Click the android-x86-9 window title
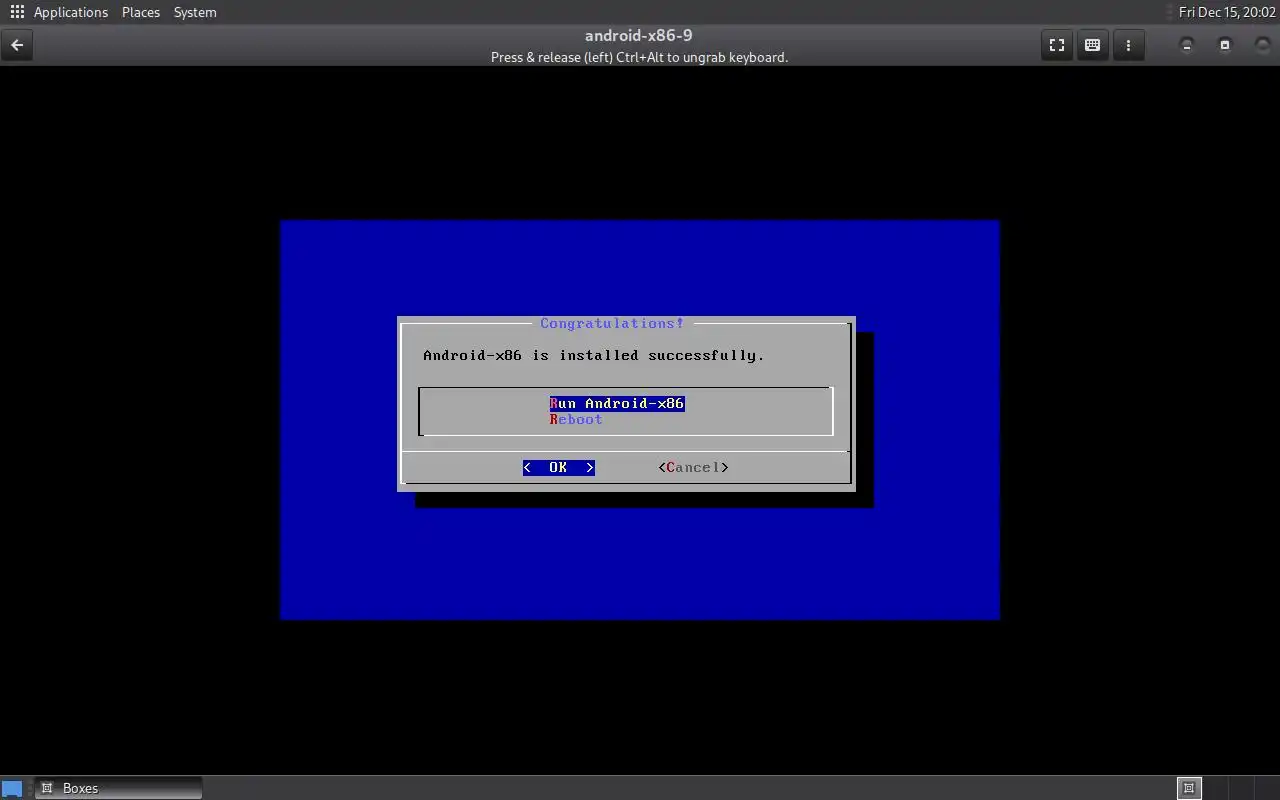Image resolution: width=1280 pixels, height=800 pixels. [639, 36]
